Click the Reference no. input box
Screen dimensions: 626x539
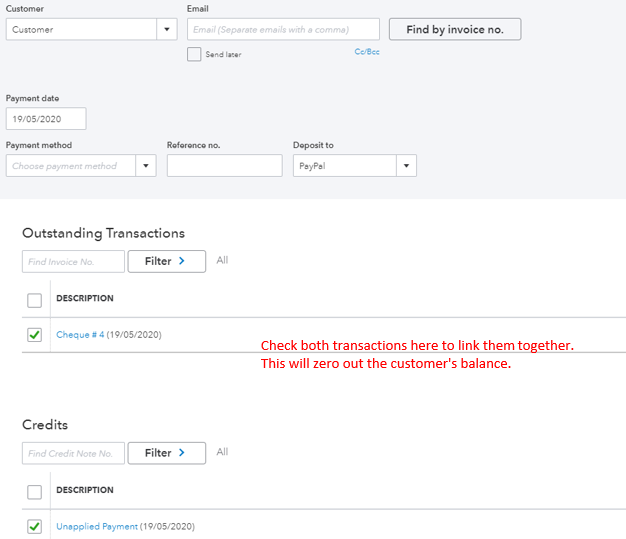click(x=224, y=166)
